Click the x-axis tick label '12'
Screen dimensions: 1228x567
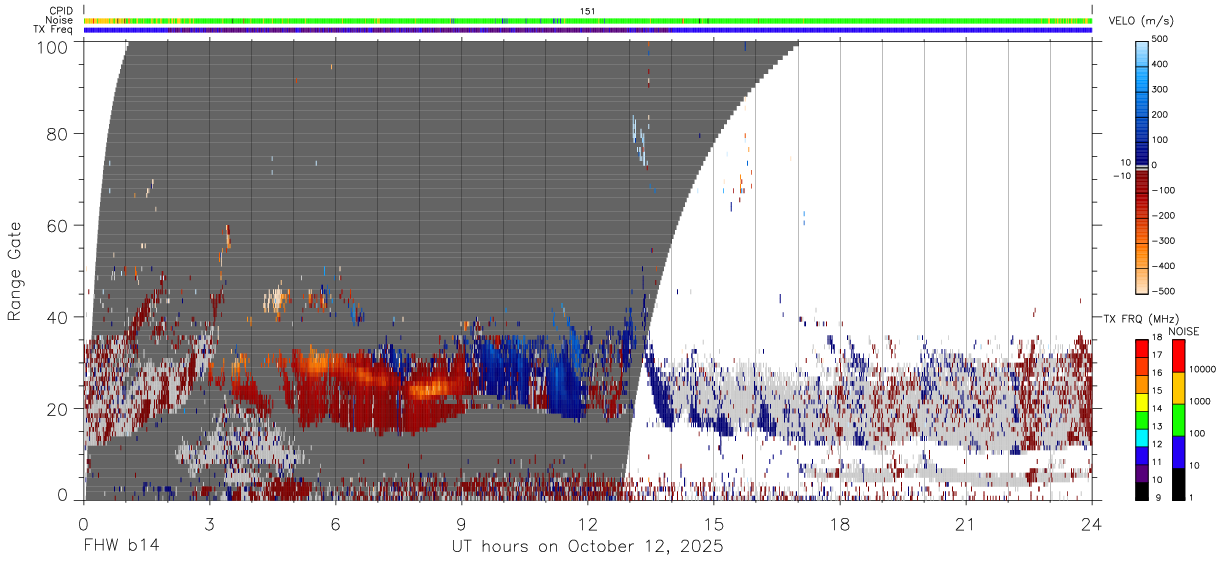pyautogui.click(x=588, y=523)
